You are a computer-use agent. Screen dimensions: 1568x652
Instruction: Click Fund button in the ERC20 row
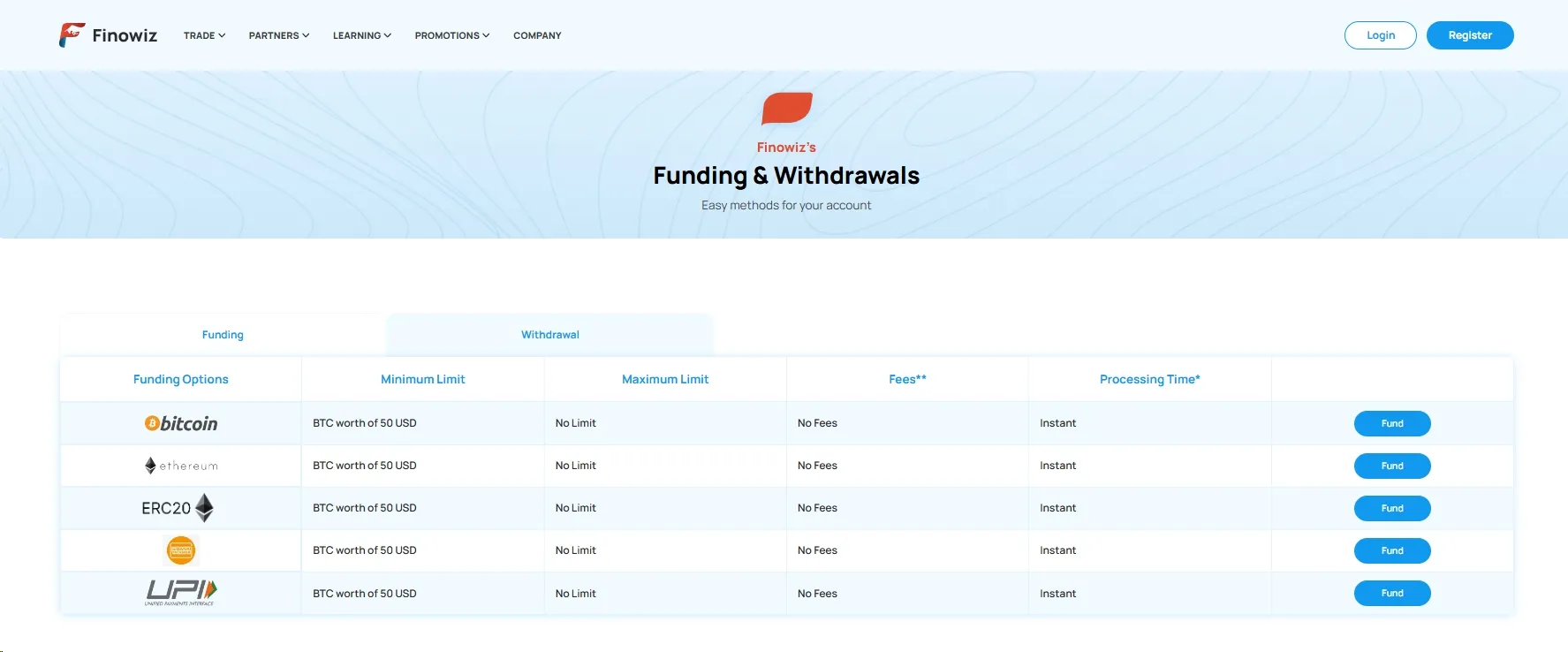point(1392,508)
